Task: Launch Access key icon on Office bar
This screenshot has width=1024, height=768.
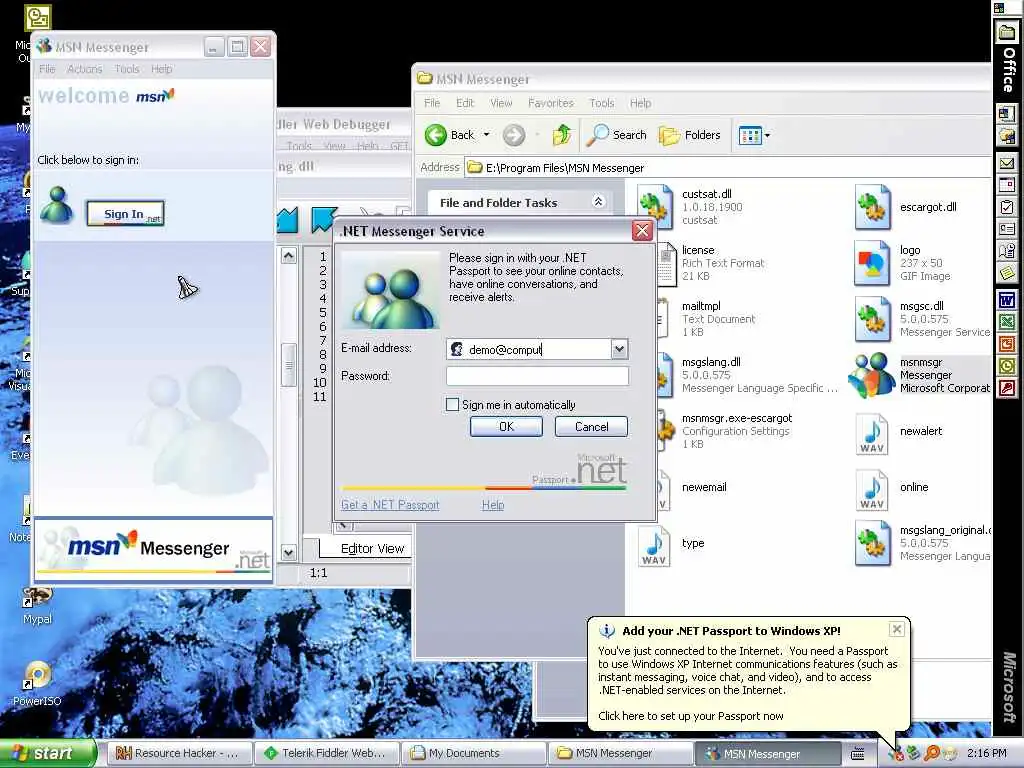Action: [x=1006, y=389]
